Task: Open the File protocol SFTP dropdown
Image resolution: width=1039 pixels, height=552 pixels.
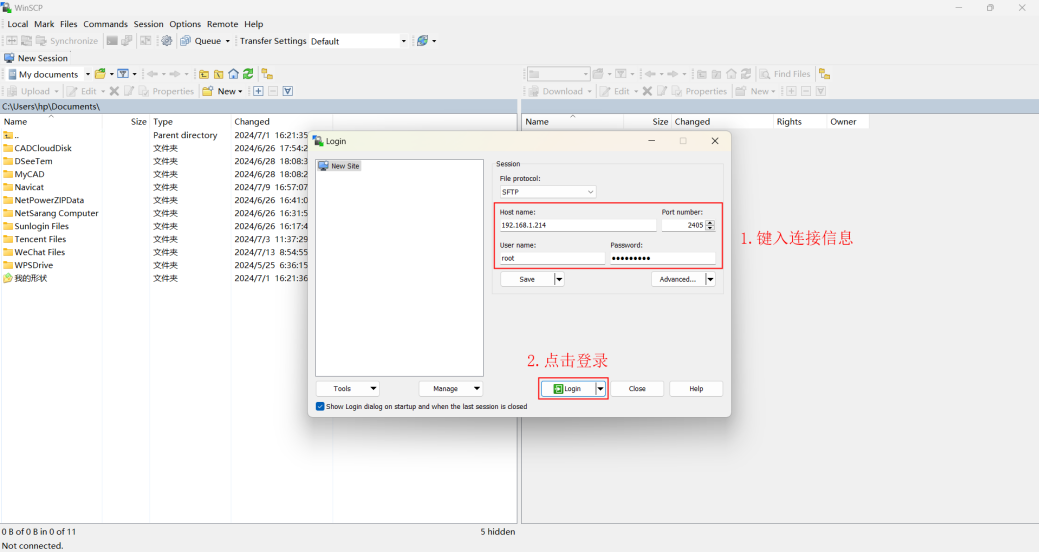Action: (x=548, y=192)
